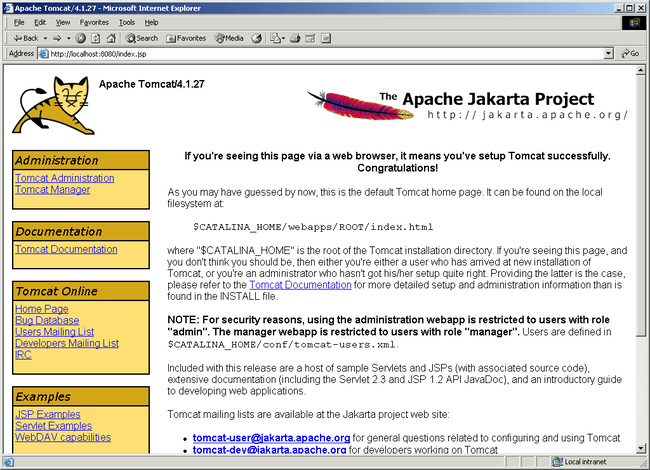Click the Back toolbar button
Viewport: 650px width, 470px height.
point(26,38)
